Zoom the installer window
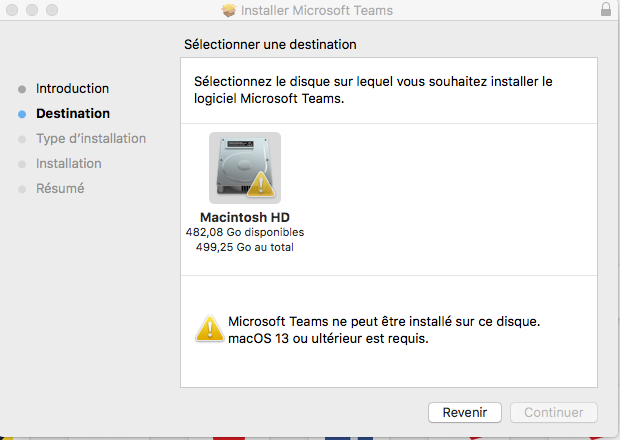 [51, 10]
